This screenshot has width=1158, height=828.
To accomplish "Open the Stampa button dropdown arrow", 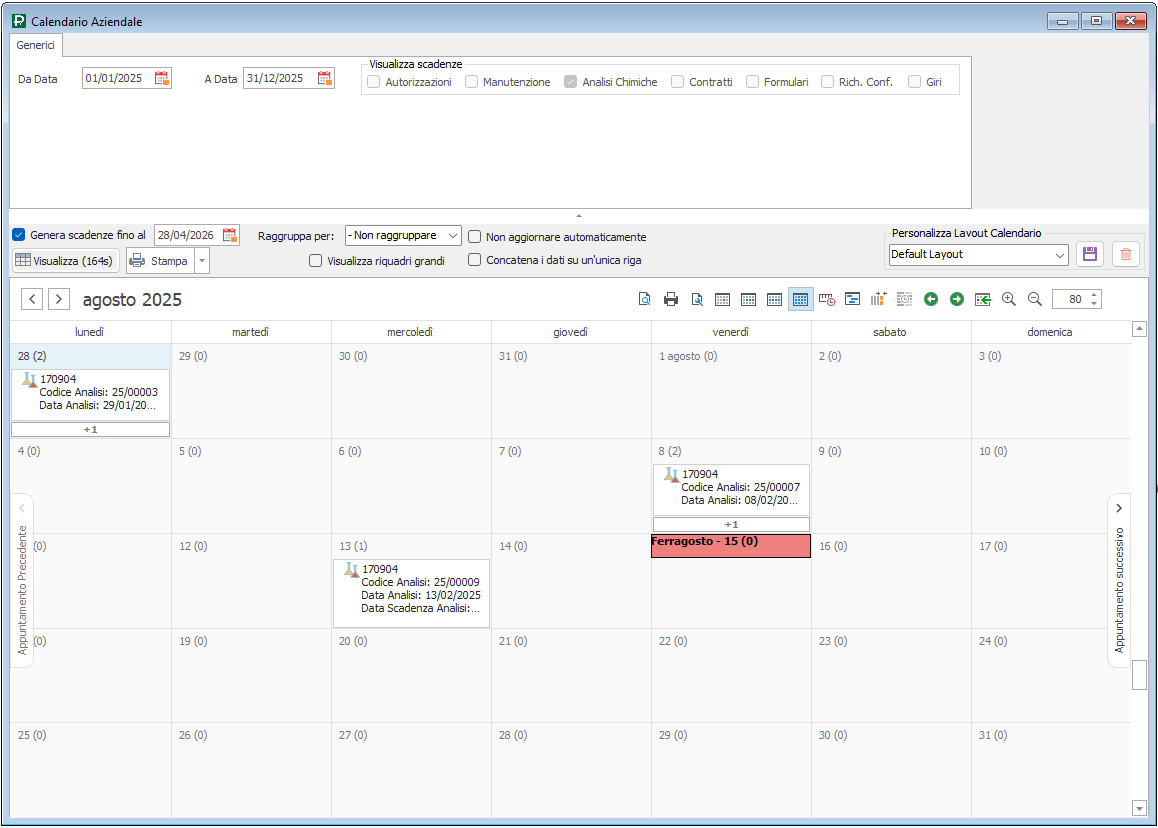I will 202,261.
